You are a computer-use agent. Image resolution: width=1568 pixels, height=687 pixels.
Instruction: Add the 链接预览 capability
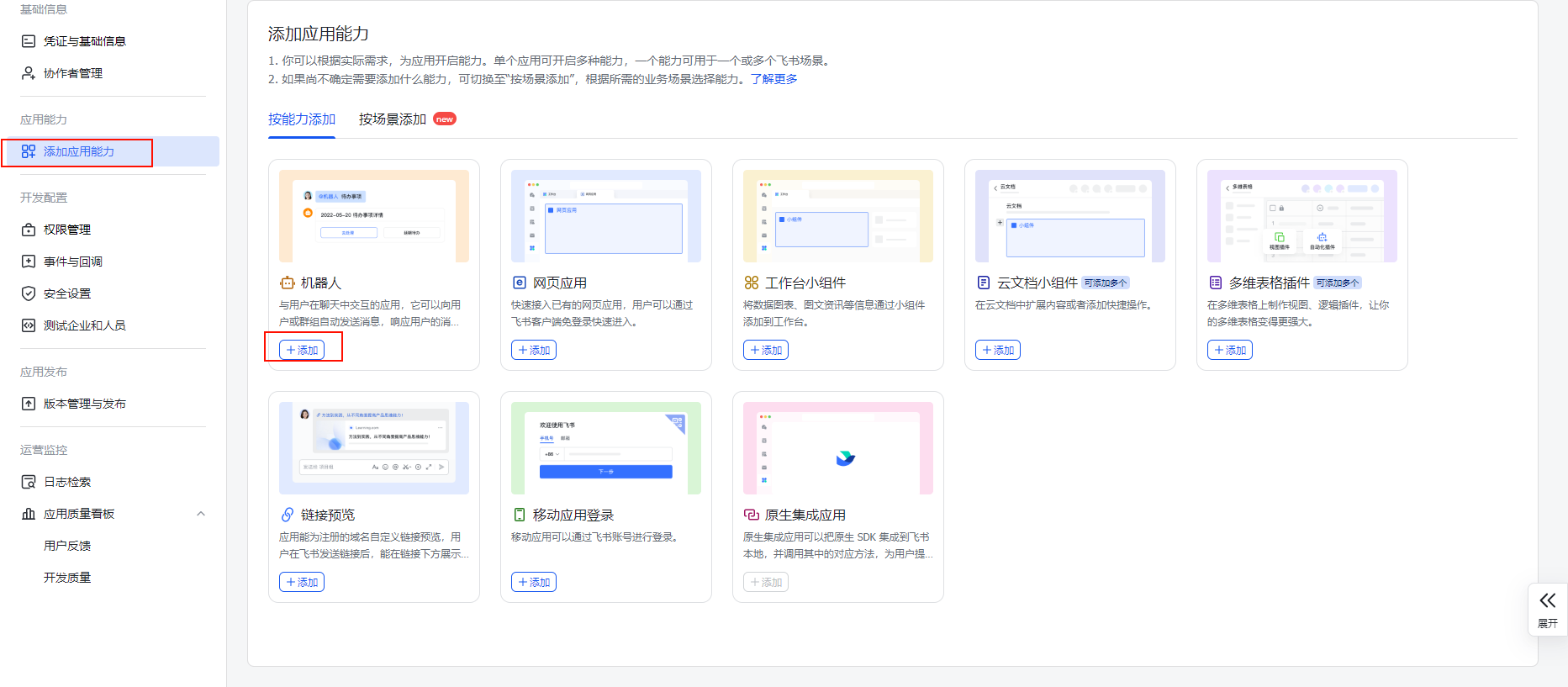coord(302,582)
